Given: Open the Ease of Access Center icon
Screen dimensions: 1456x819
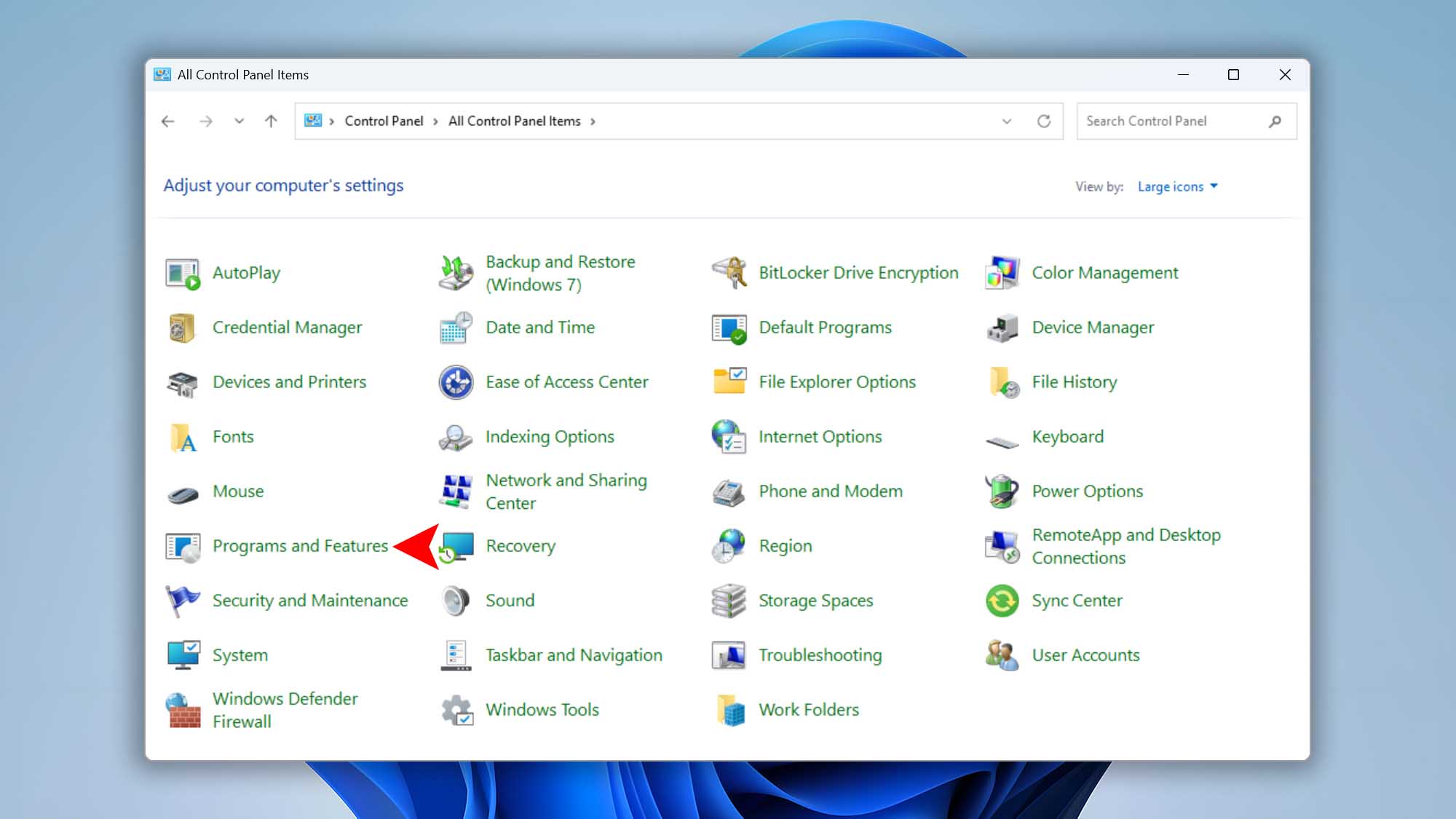Looking at the screenshot, I should (456, 383).
